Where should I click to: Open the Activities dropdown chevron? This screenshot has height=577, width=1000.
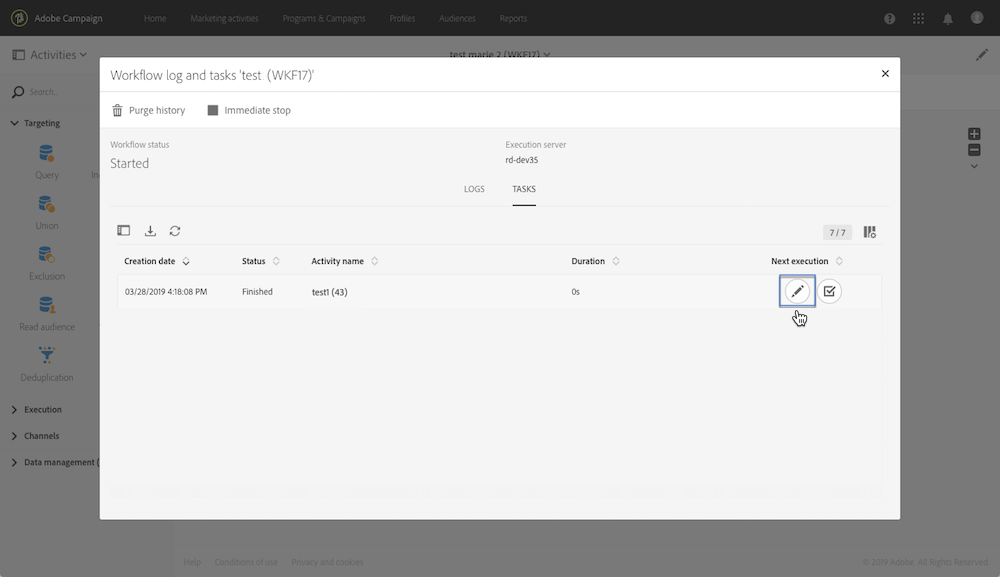click(x=83, y=55)
